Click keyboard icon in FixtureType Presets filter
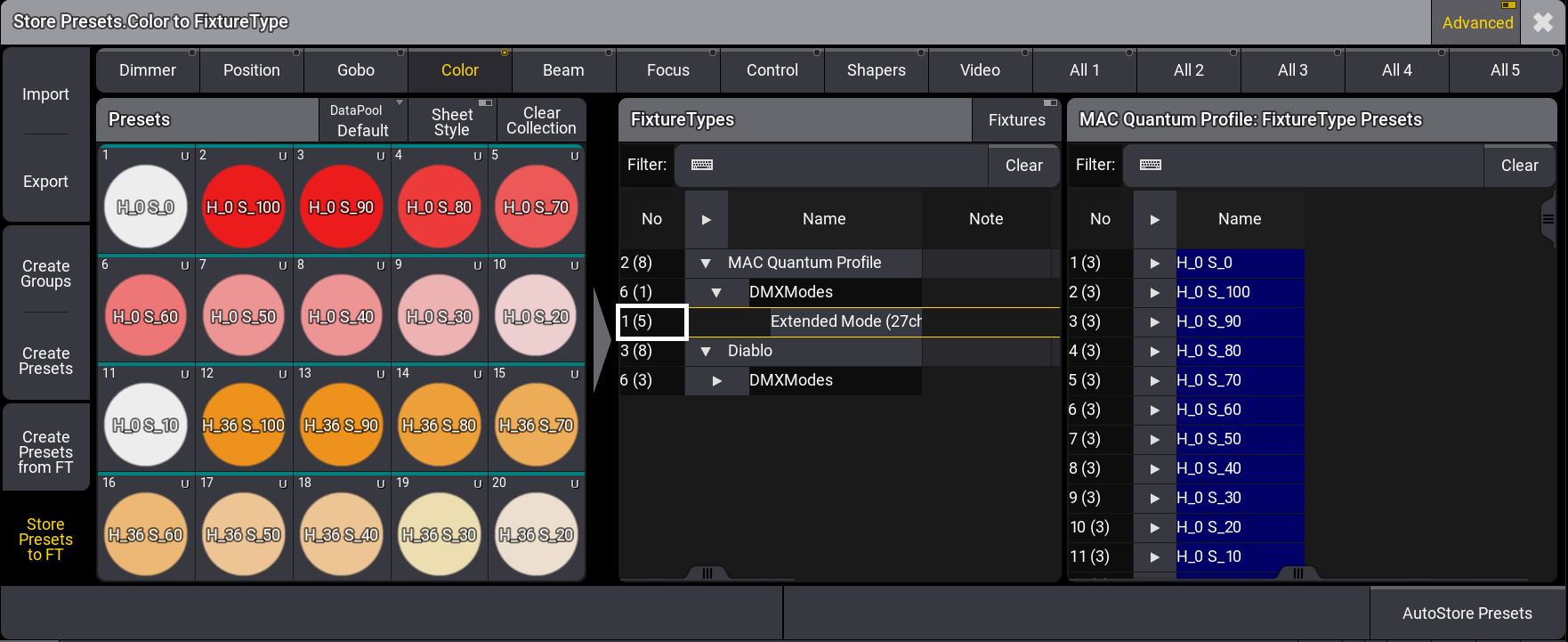The image size is (1568, 642). (1150, 165)
